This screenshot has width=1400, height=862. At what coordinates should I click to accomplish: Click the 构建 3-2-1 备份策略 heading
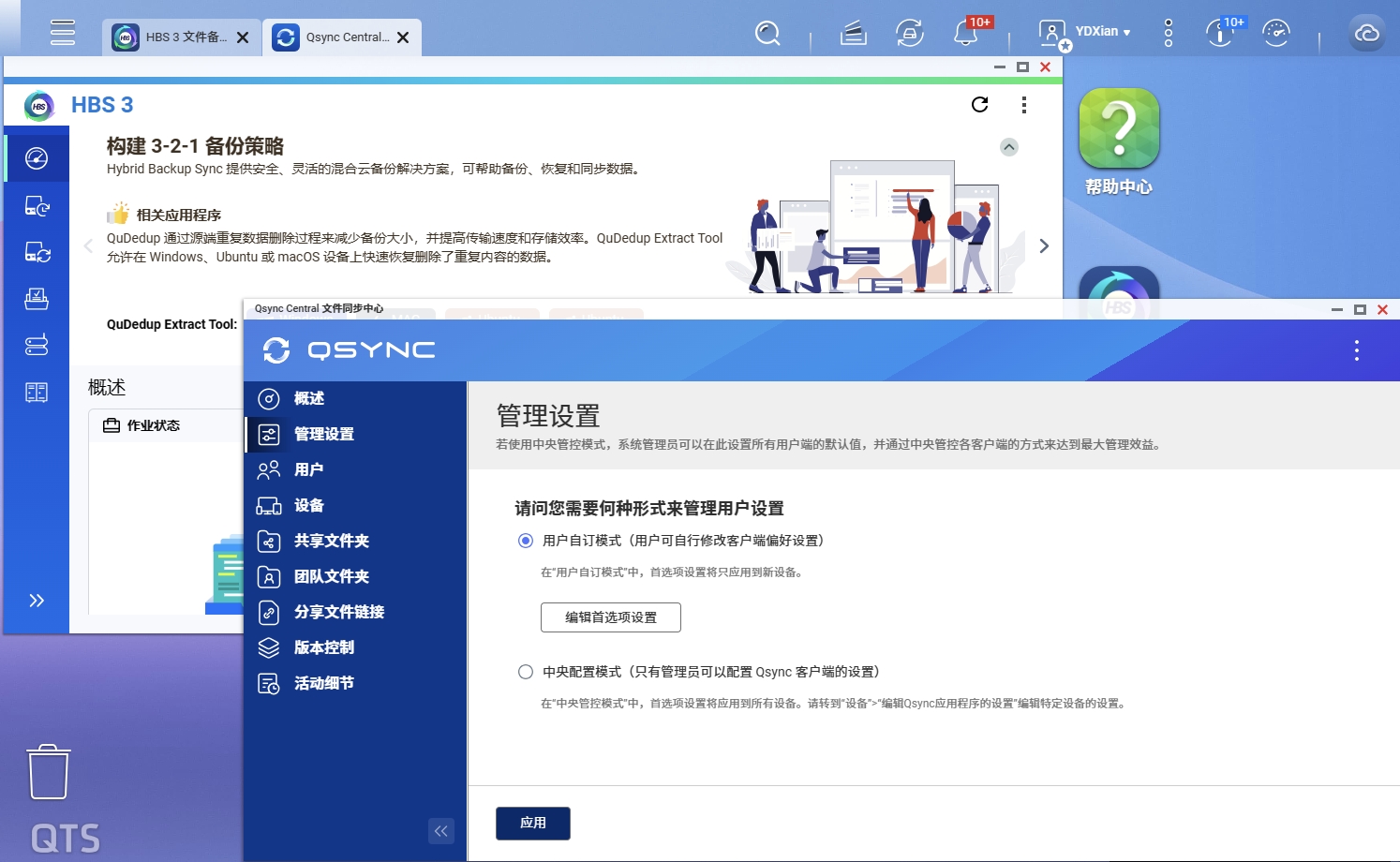[x=195, y=146]
